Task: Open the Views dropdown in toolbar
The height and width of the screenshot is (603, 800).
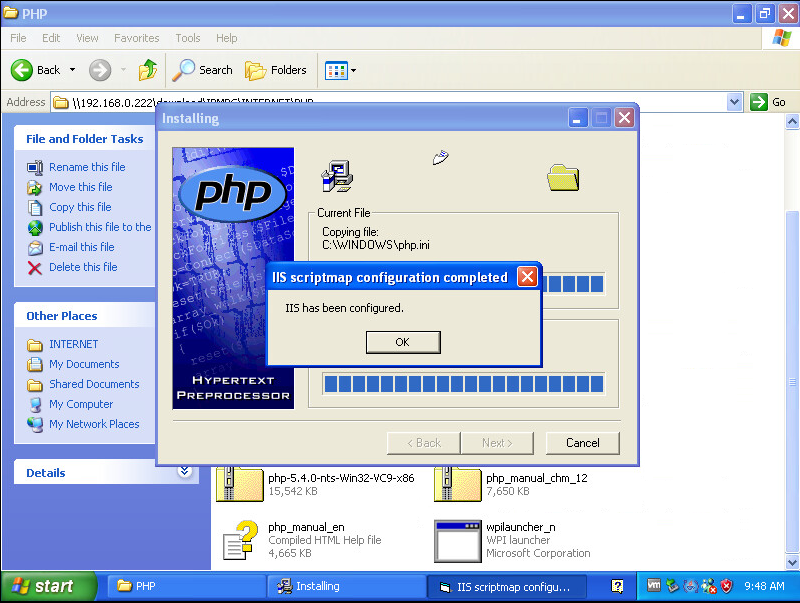Action: pos(340,70)
